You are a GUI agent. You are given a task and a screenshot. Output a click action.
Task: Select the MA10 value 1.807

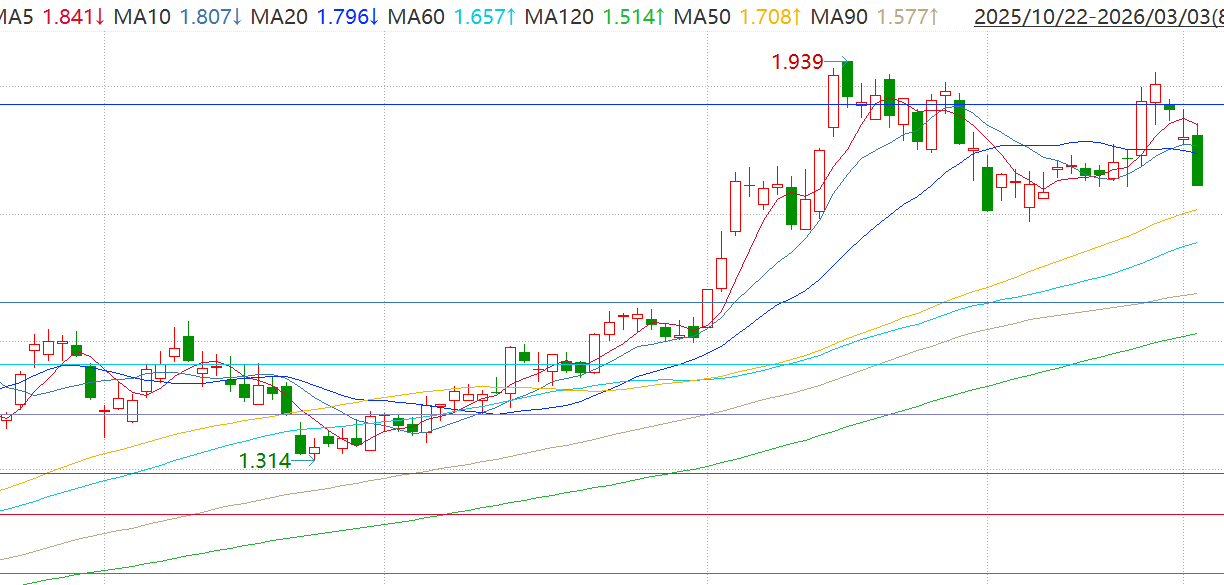[205, 17]
